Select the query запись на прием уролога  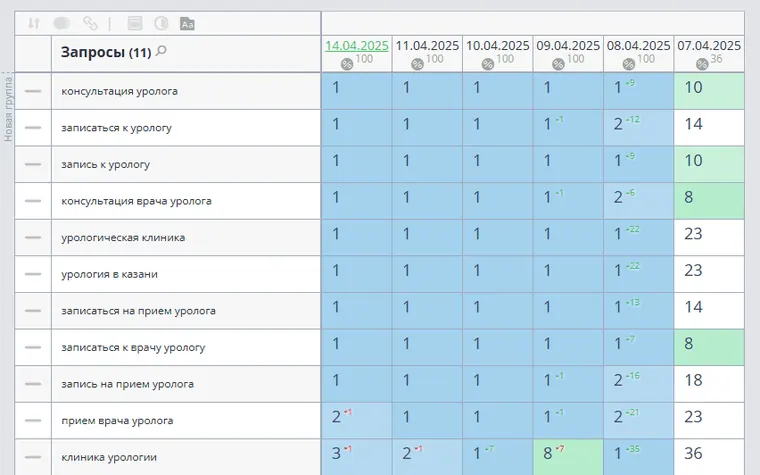[x=127, y=384]
